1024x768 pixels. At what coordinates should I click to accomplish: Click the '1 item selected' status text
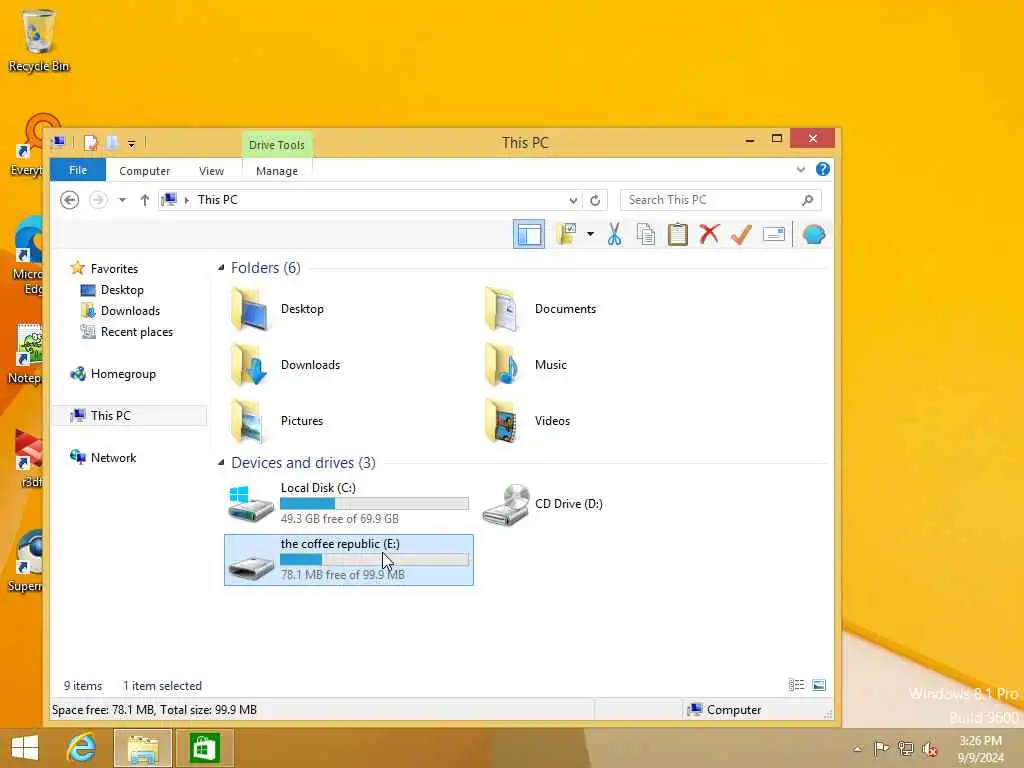click(163, 686)
